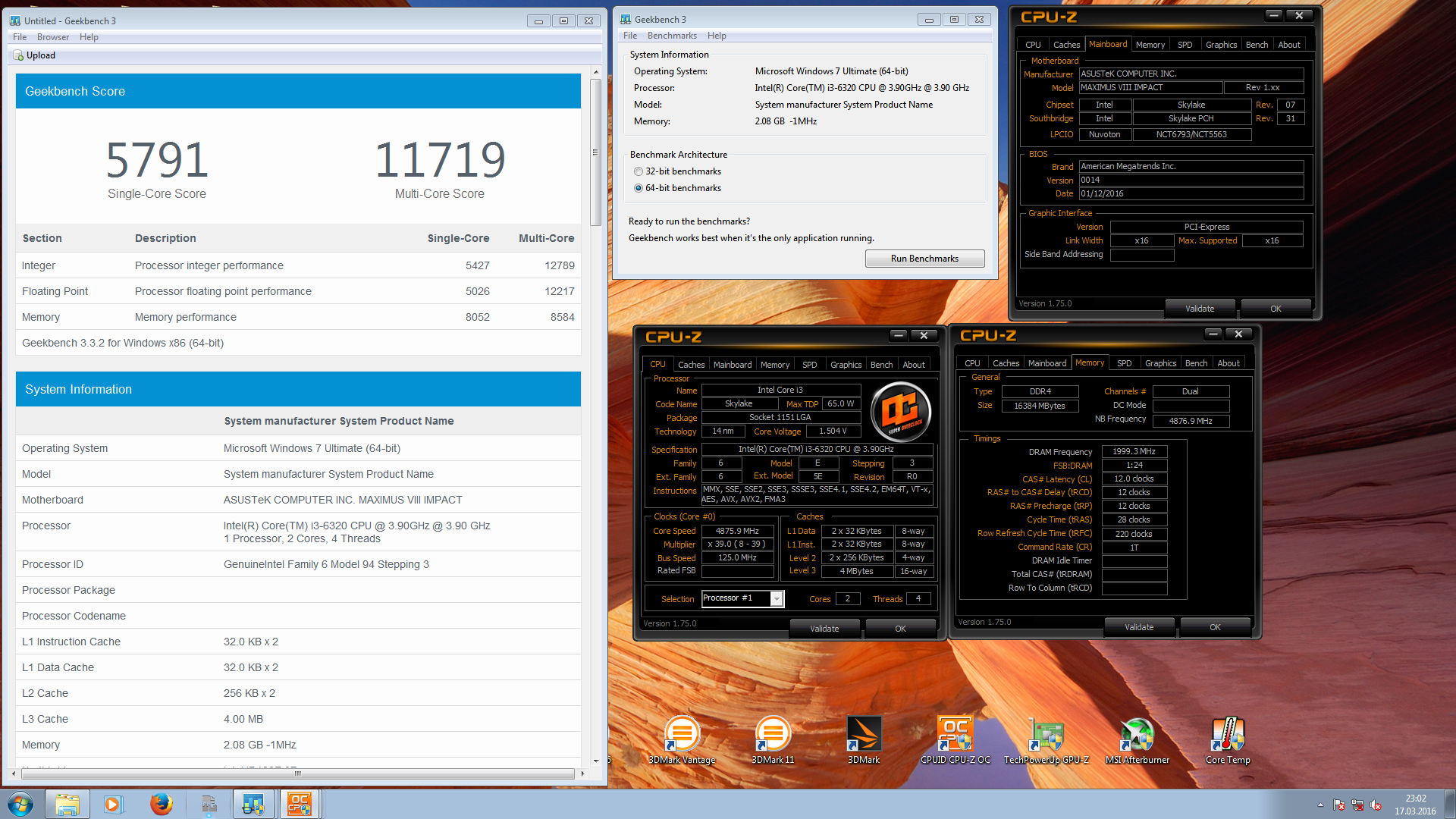This screenshot has height=819, width=1456.
Task: Launch Windows Media Player from taskbar
Action: point(113,804)
